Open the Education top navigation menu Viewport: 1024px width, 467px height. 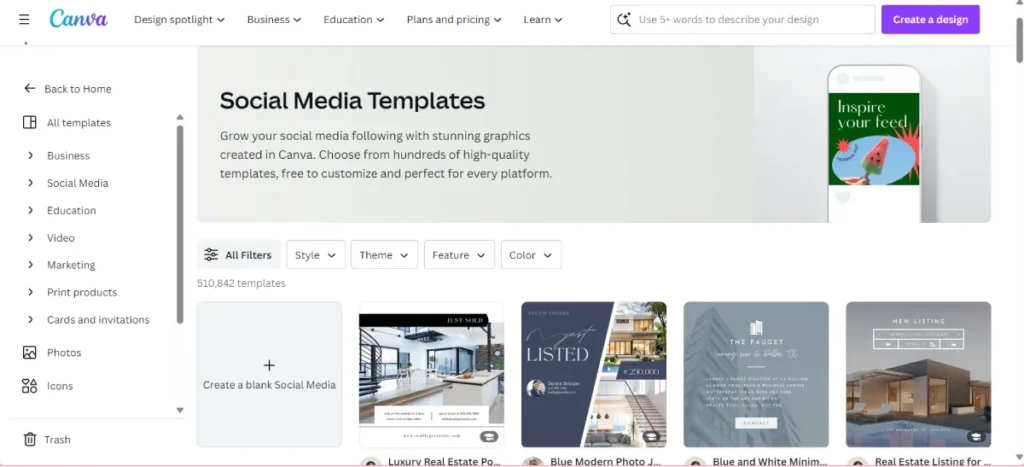click(354, 20)
